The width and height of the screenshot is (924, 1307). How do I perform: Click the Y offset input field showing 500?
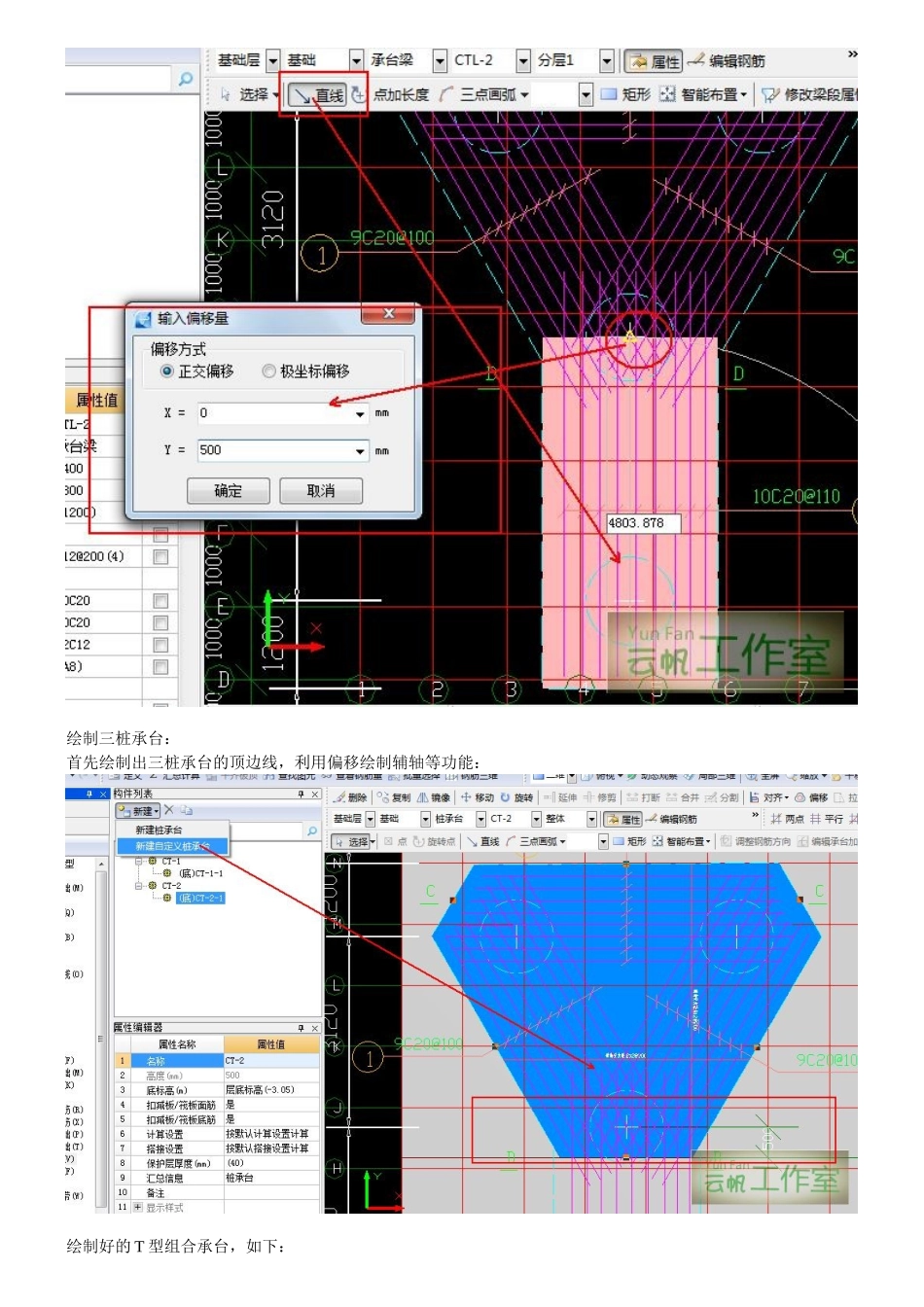(282, 451)
